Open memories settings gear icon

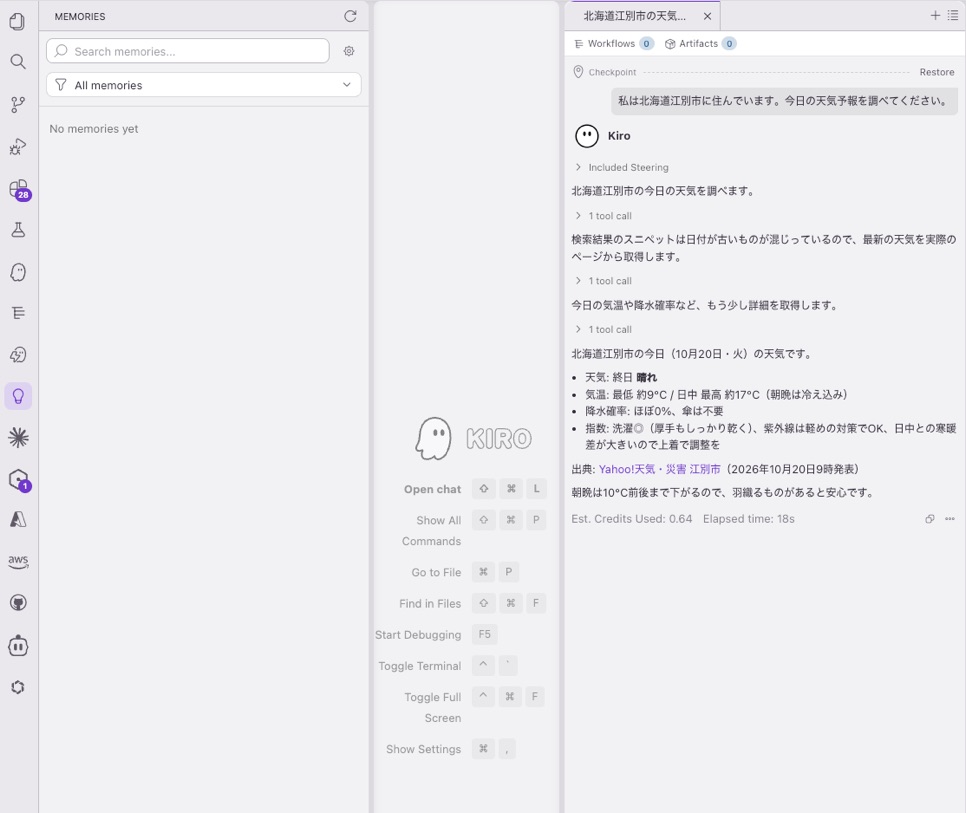(349, 51)
